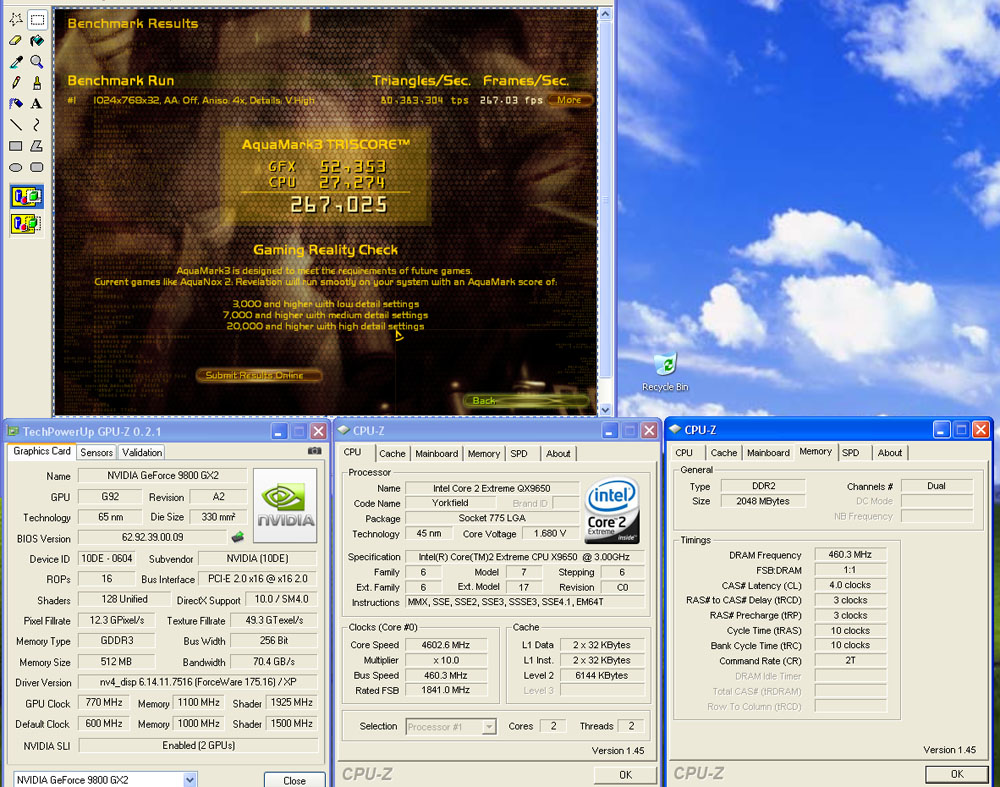Click the Intel Core 2 Extreme logo
Viewport: 1000px width, 787px height.
(x=612, y=510)
